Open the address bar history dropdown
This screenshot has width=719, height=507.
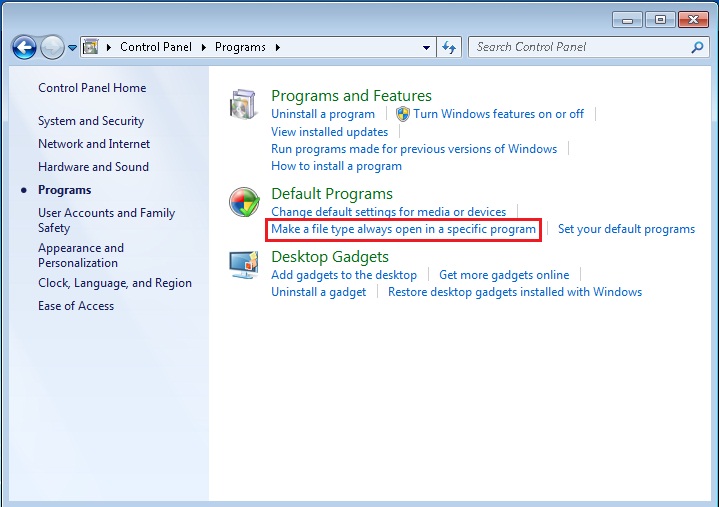(426, 47)
